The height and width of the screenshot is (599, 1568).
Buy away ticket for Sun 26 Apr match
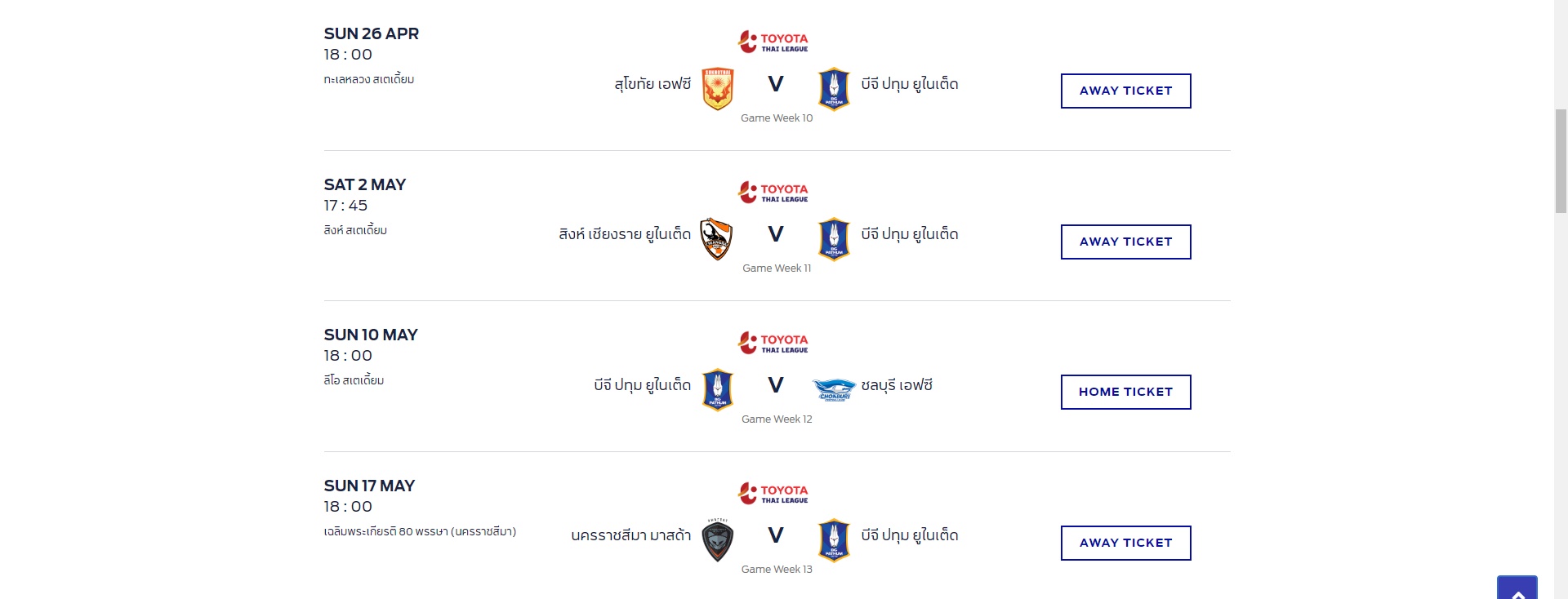tap(1125, 91)
